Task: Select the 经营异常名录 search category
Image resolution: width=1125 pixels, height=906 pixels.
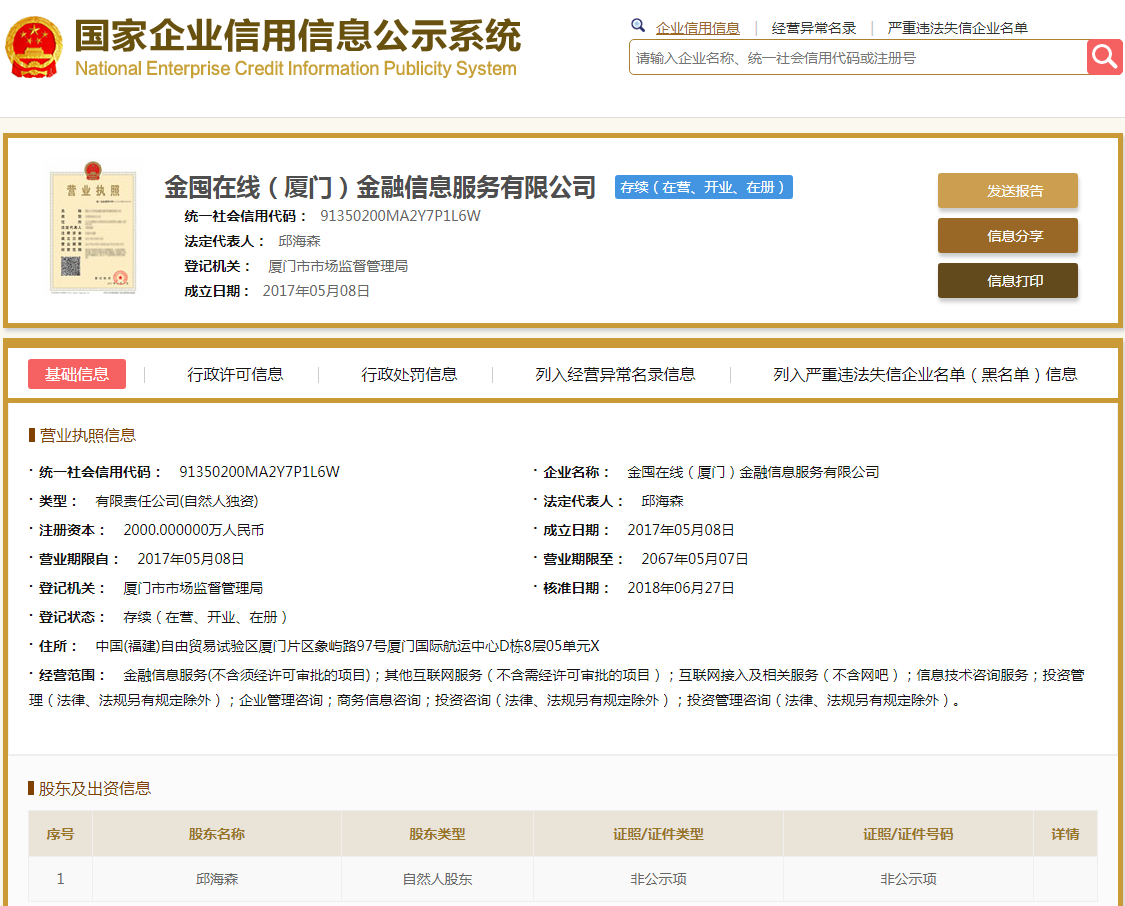Action: tap(813, 28)
